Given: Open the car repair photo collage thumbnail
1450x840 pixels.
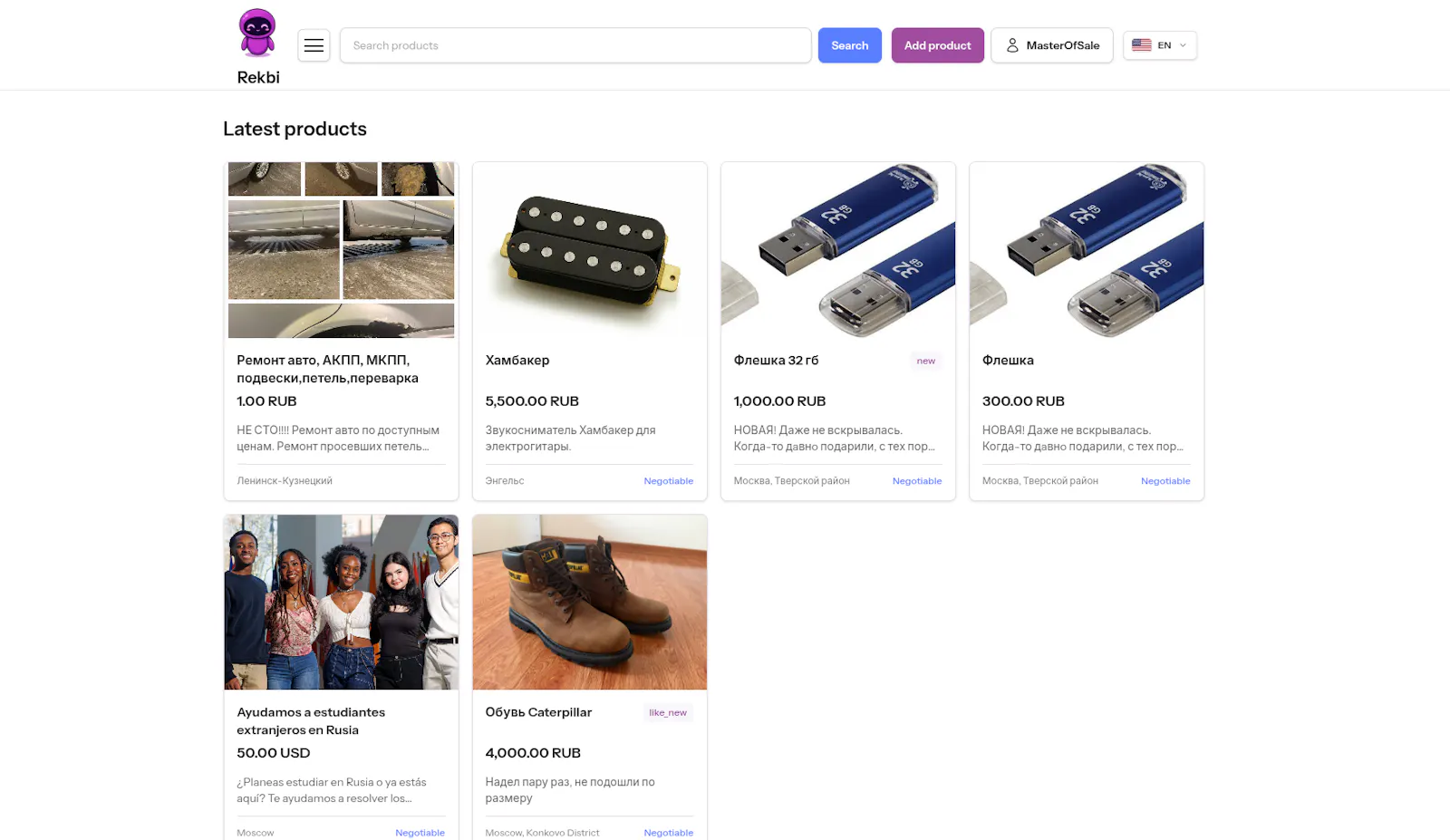Looking at the screenshot, I should [342, 250].
